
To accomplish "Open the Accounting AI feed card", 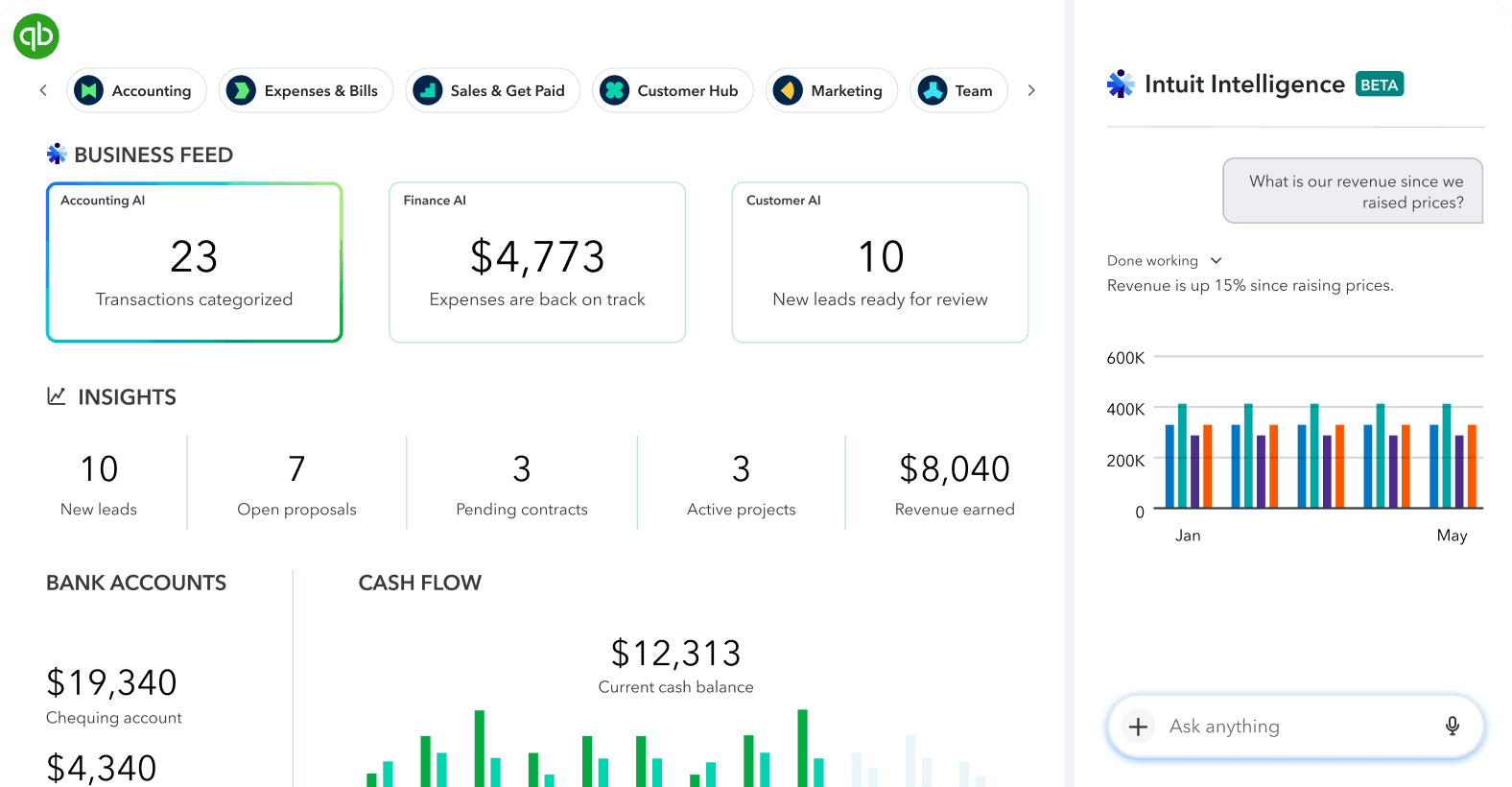I will pyautogui.click(x=195, y=262).
